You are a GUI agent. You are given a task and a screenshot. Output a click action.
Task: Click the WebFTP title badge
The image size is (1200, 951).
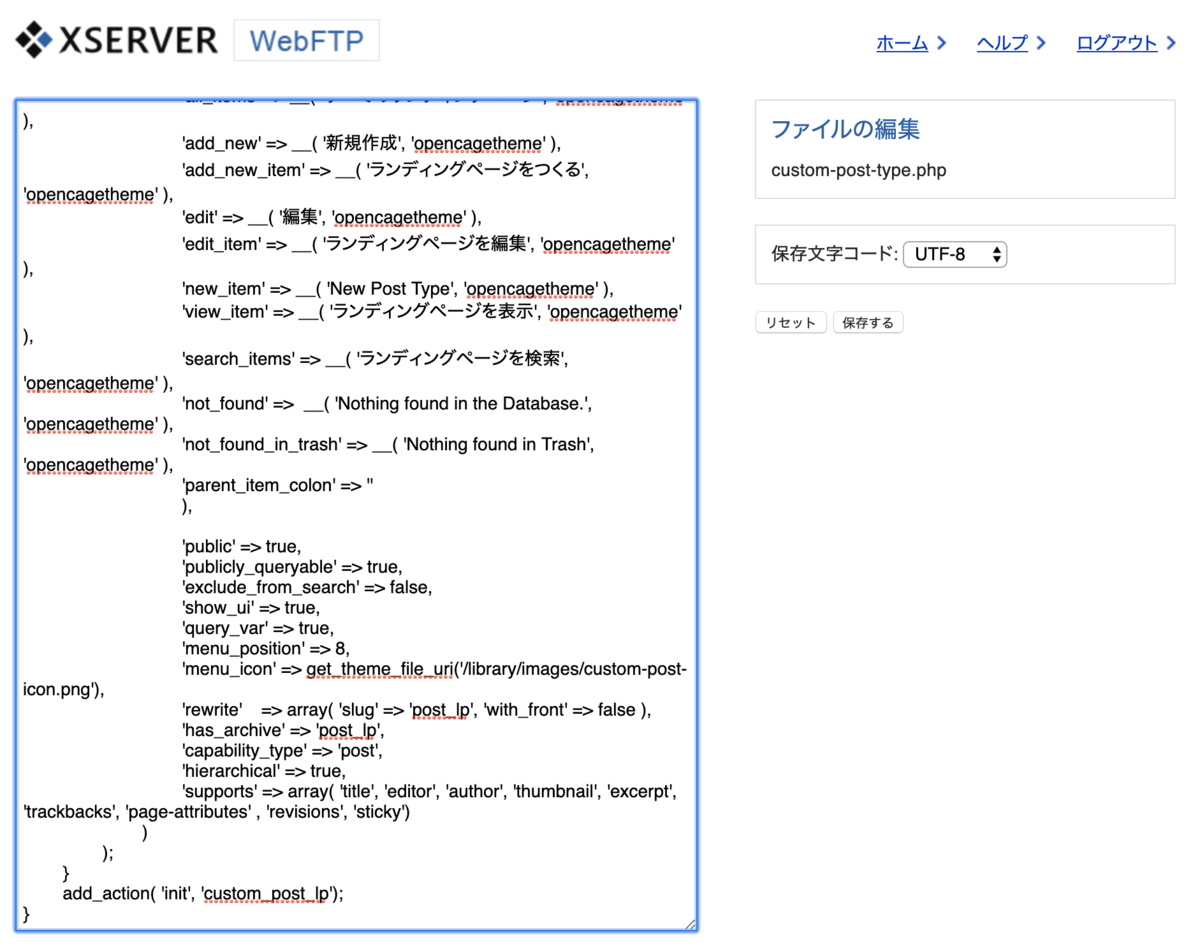(x=306, y=41)
